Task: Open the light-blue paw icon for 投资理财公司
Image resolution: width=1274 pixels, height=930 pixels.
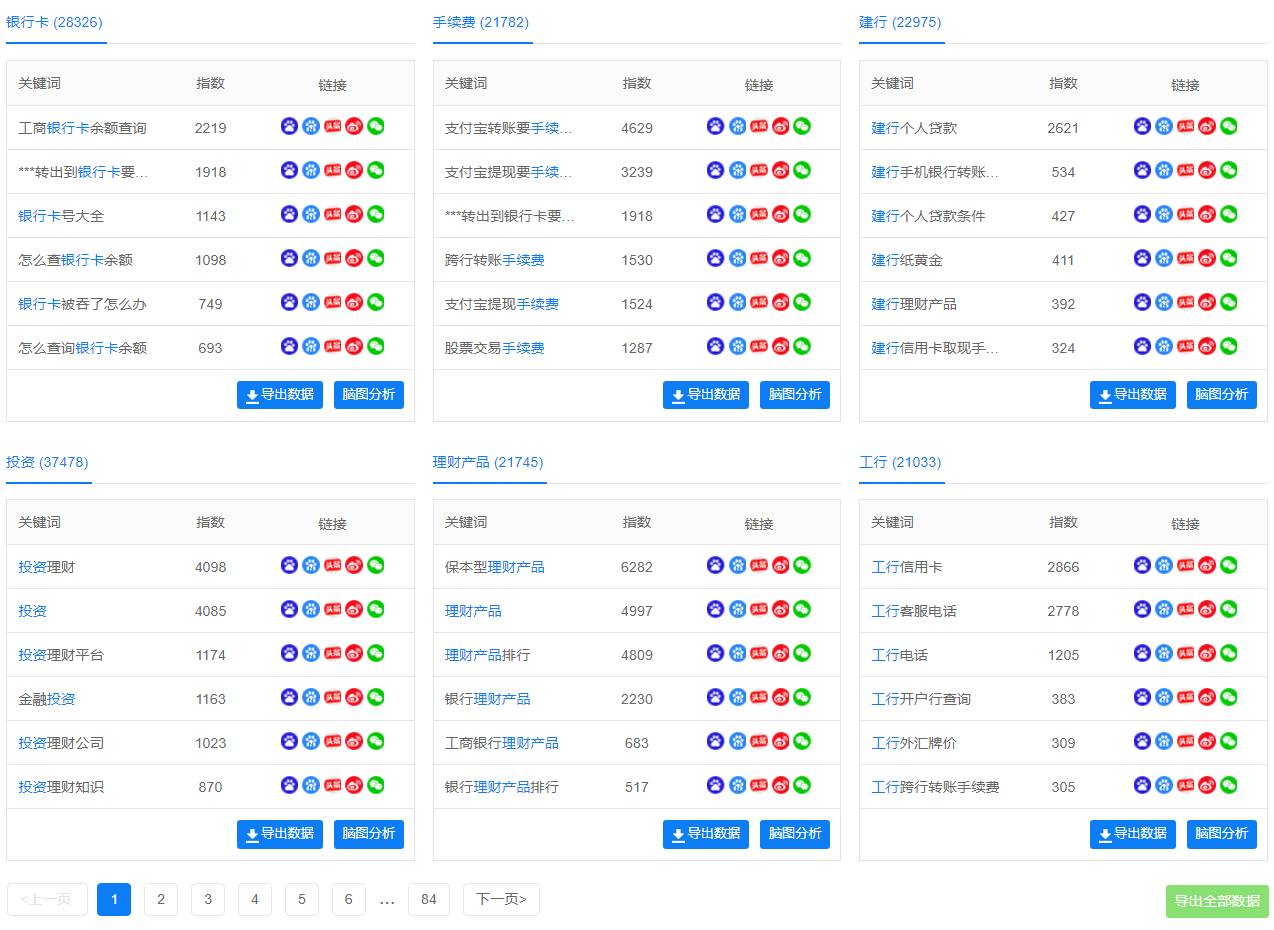Action: (x=311, y=741)
